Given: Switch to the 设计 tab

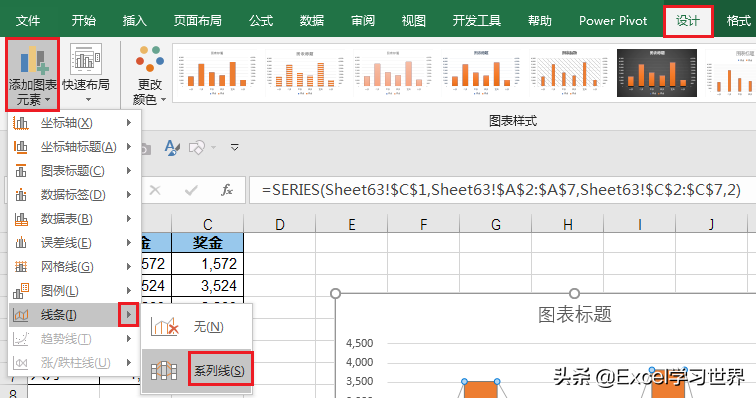Looking at the screenshot, I should [x=688, y=21].
